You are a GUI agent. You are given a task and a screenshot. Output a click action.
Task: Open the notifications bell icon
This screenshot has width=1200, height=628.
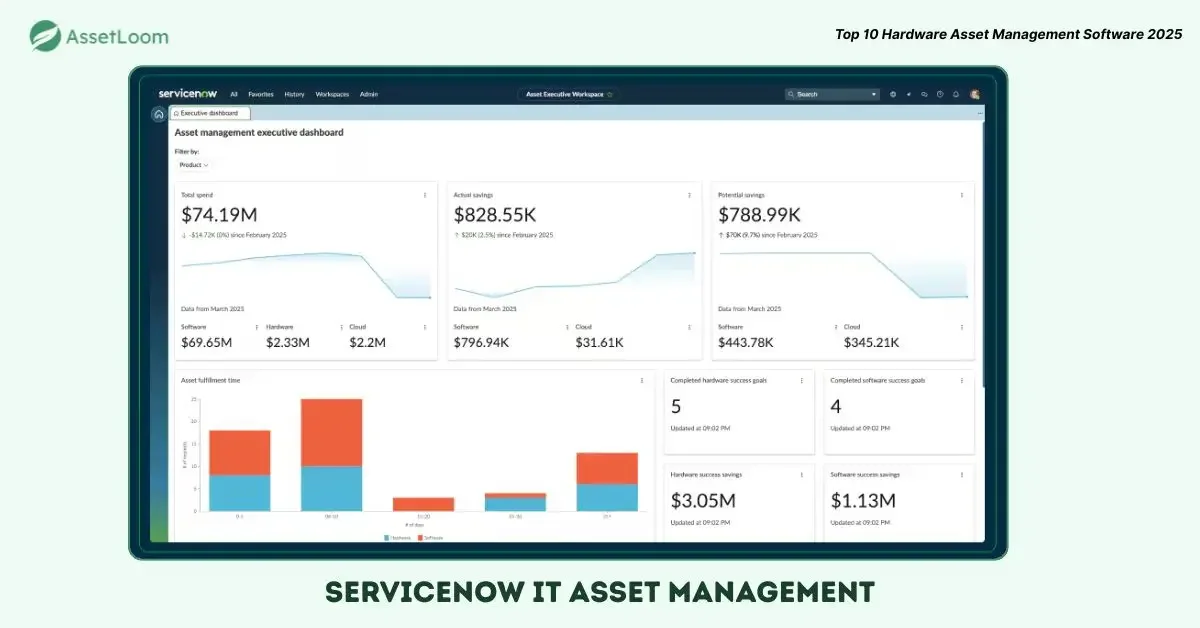pos(956,94)
